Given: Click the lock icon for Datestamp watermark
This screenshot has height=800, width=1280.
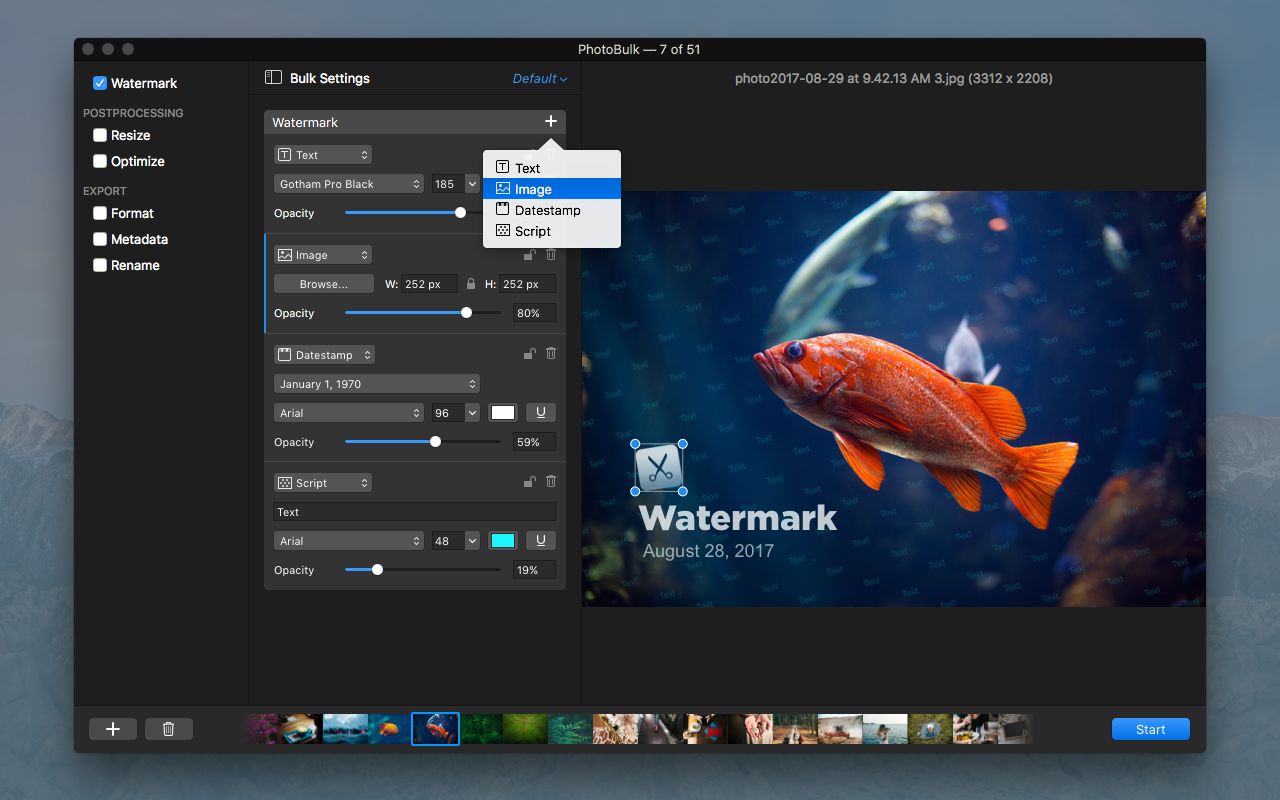Looking at the screenshot, I should 530,354.
